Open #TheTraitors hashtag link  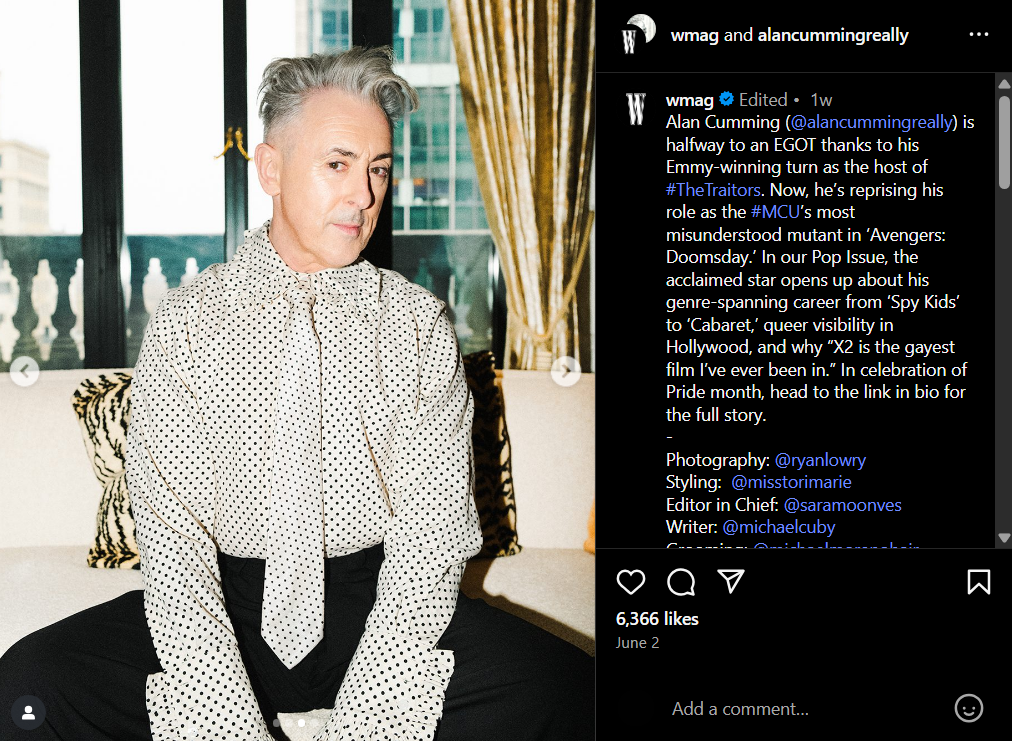(713, 190)
